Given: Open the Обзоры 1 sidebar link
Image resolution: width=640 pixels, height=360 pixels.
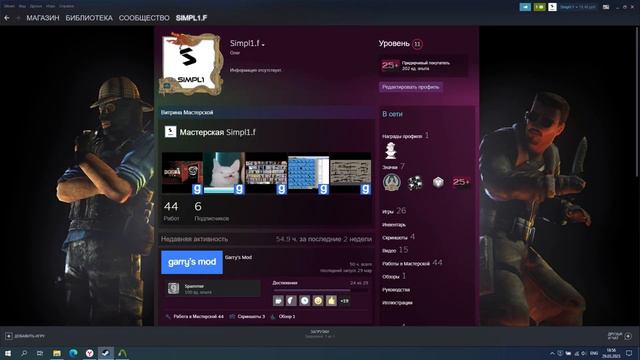Looking at the screenshot, I should click(394, 276).
